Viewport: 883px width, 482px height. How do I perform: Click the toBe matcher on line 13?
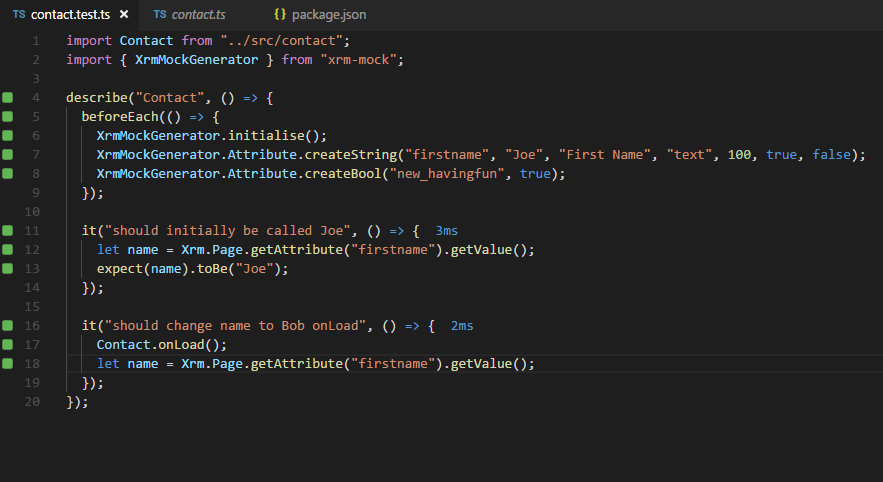[x=212, y=269]
